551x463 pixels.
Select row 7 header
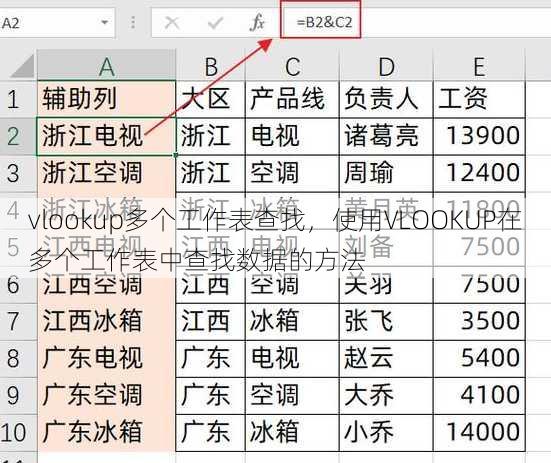pyautogui.click(x=18, y=321)
